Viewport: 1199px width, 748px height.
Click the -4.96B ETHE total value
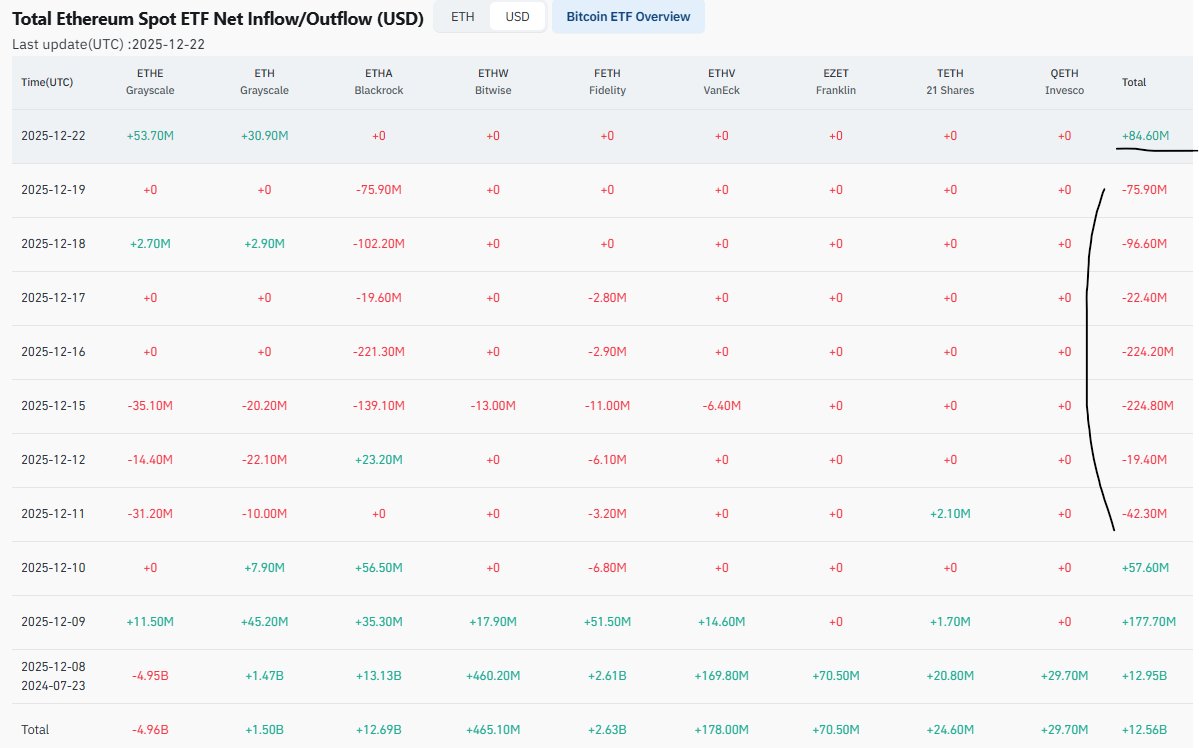coord(149,730)
